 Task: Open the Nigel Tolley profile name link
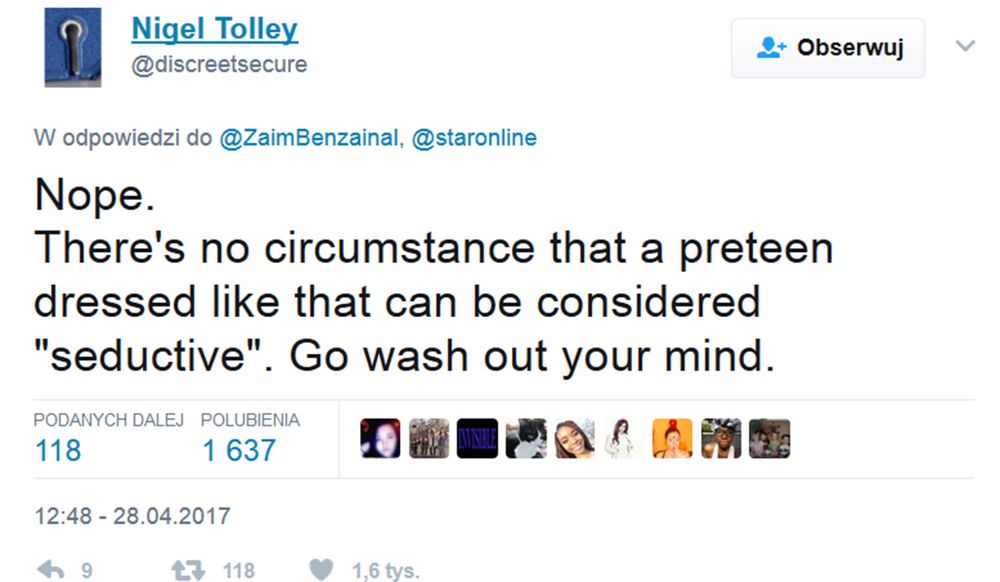coord(214,30)
